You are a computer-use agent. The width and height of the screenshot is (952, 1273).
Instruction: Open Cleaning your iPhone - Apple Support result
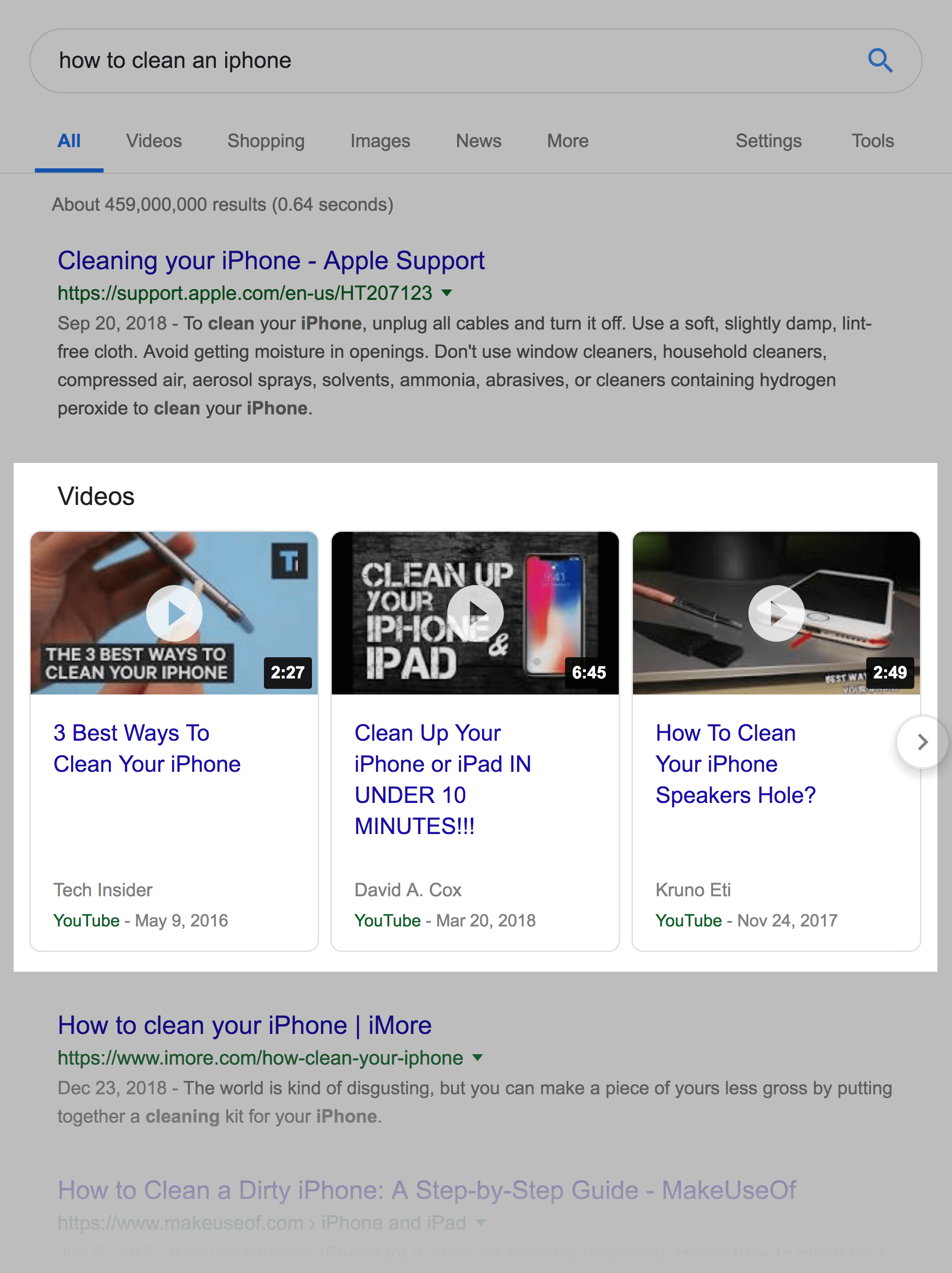271,261
